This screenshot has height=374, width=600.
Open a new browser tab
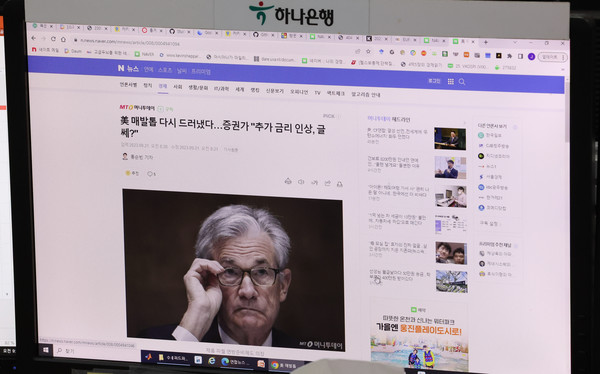(486, 42)
